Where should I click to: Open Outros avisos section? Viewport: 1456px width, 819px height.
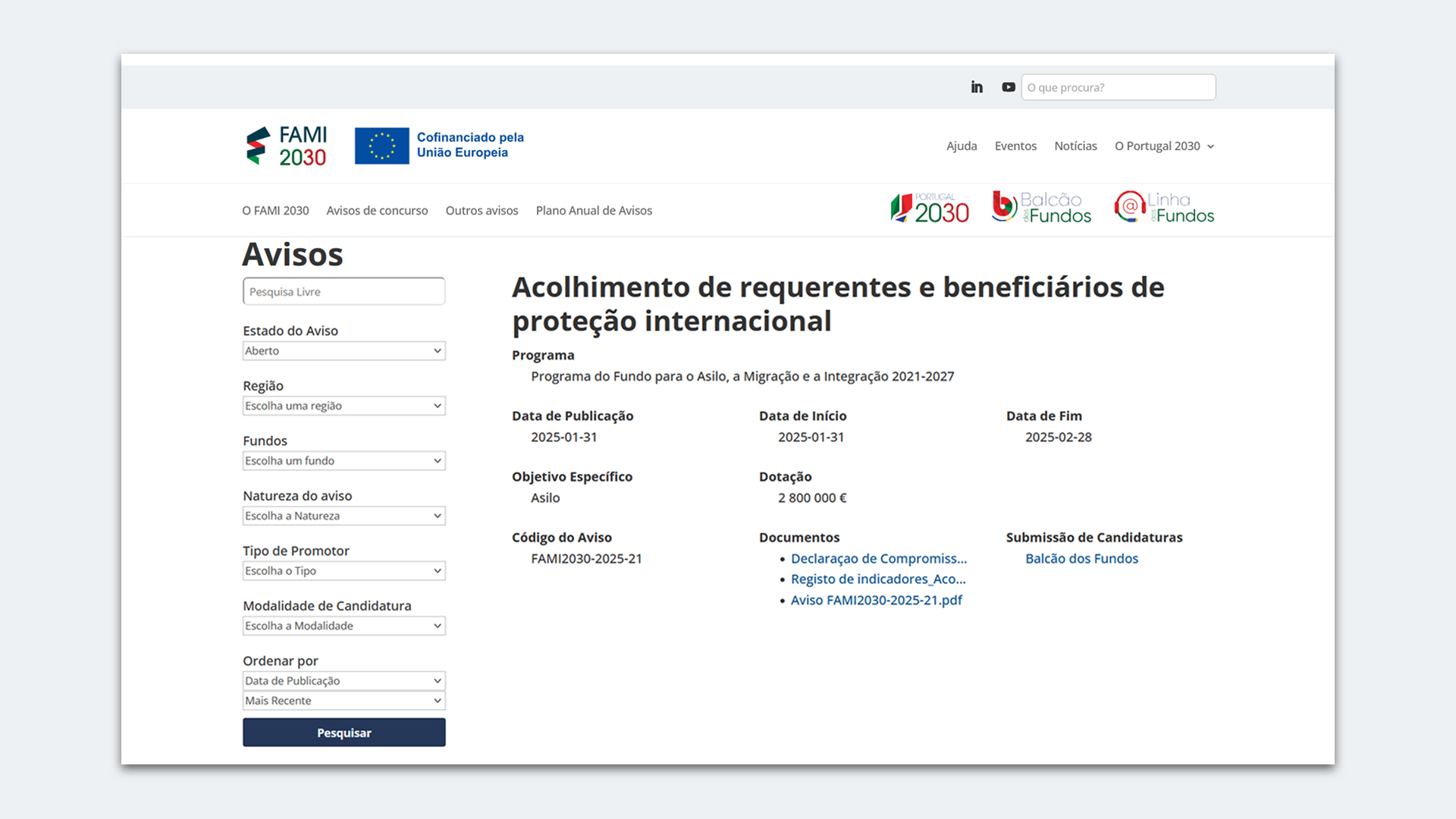coord(482,211)
